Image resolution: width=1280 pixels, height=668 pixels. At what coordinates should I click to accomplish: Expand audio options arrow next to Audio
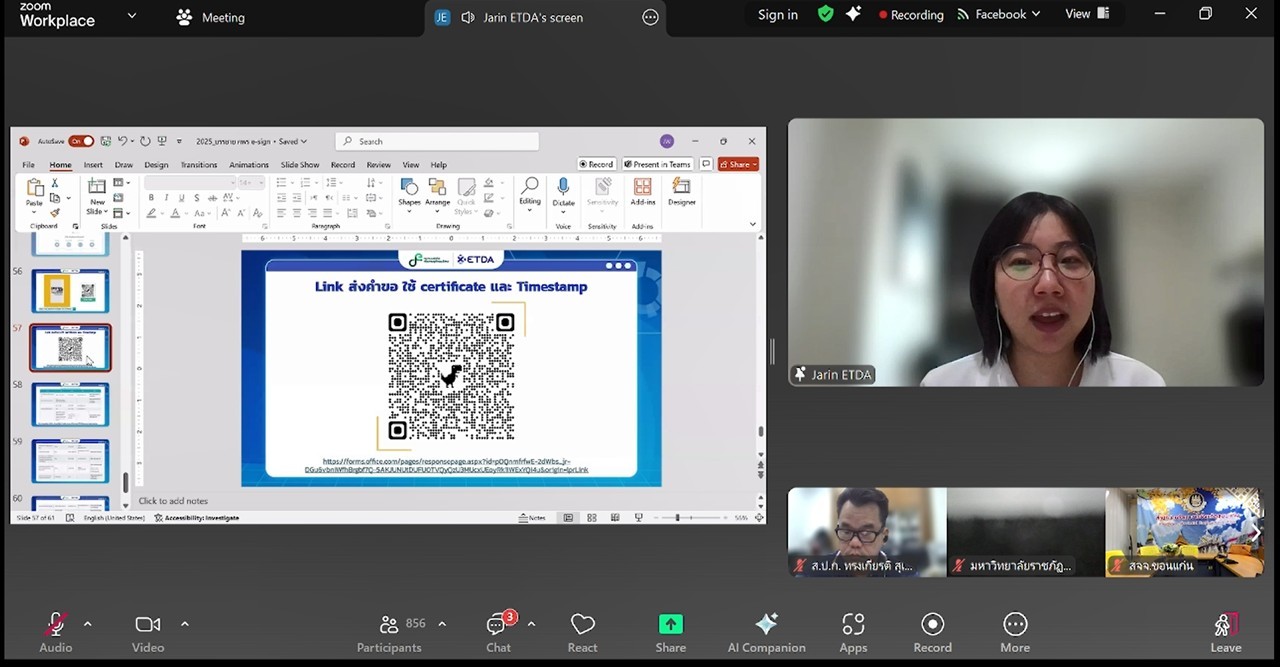[x=87, y=624]
